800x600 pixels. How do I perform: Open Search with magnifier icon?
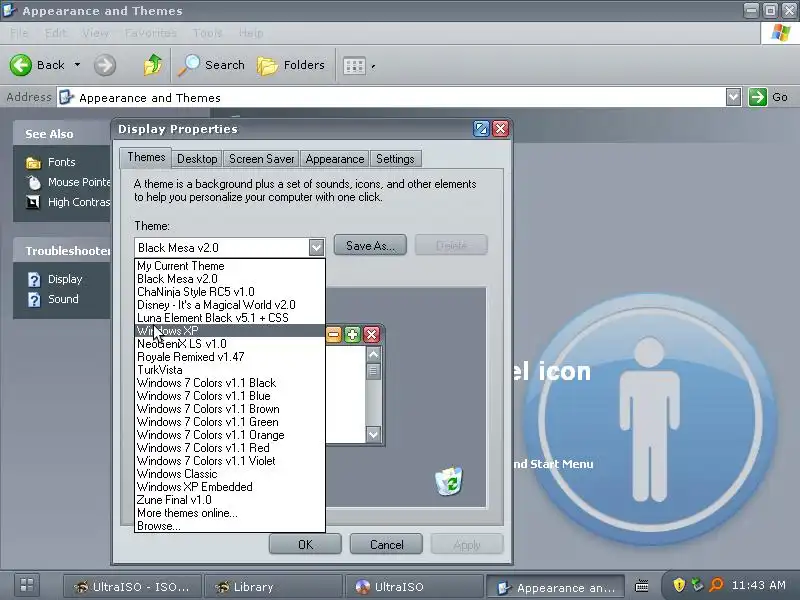211,65
